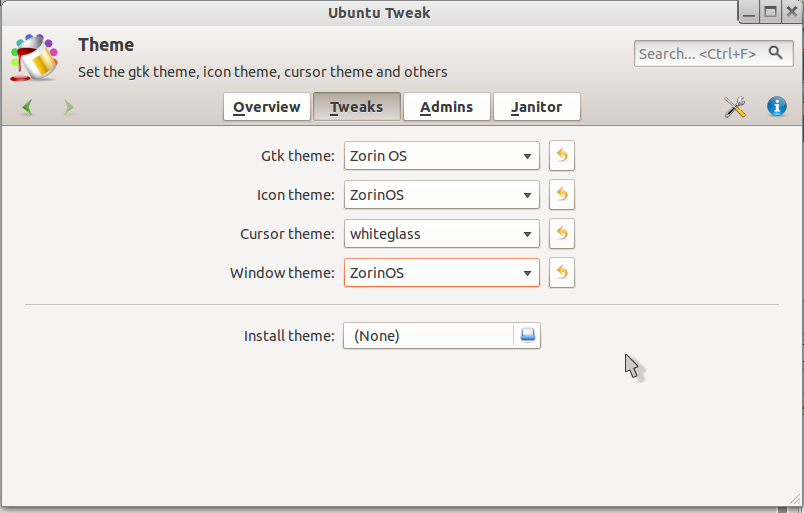This screenshot has width=804, height=513.
Task: Reset the Cursor theme to default
Action: tap(562, 234)
